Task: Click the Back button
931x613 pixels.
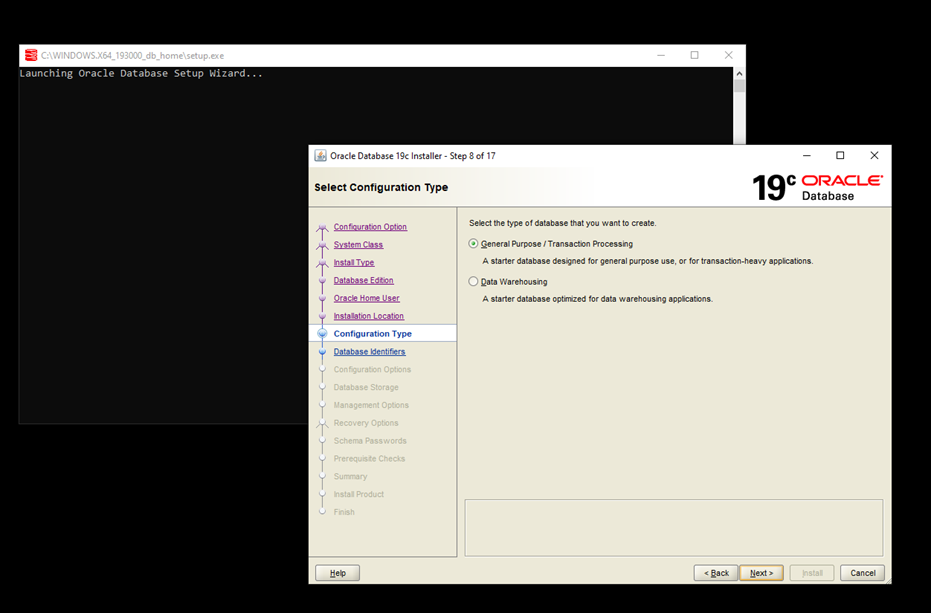Action: (x=716, y=573)
